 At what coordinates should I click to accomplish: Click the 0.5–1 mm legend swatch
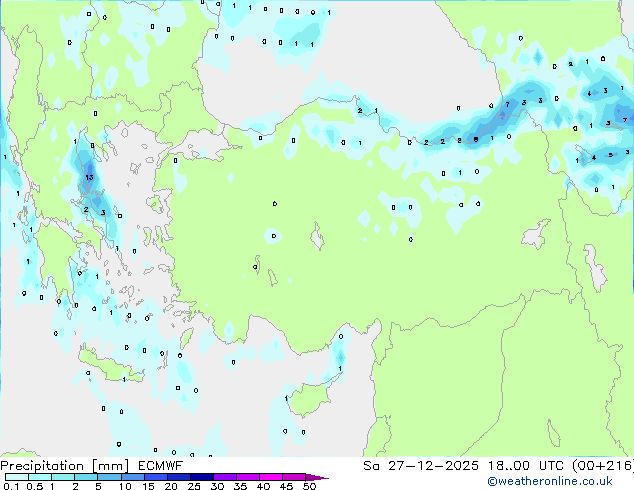pos(40,477)
